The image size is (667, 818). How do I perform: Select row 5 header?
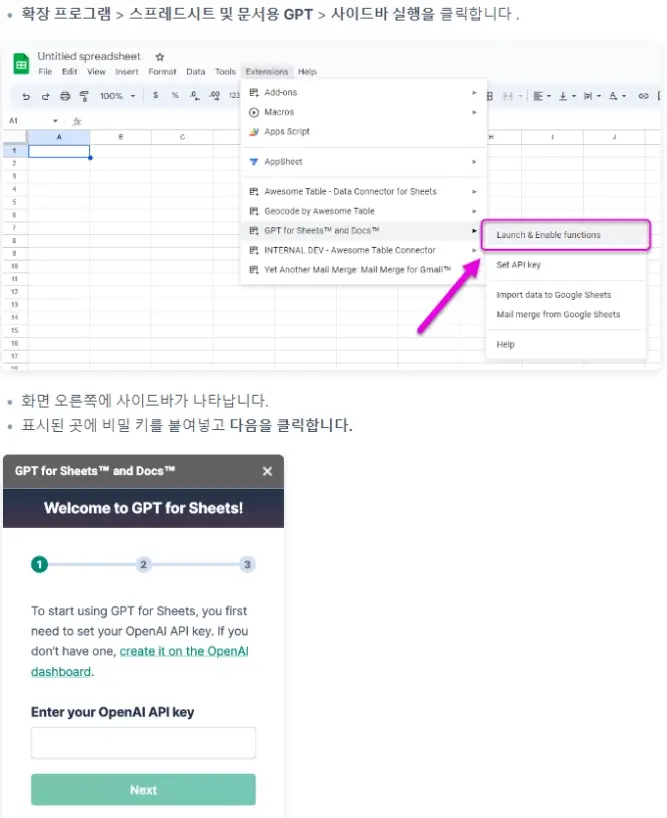(15, 202)
